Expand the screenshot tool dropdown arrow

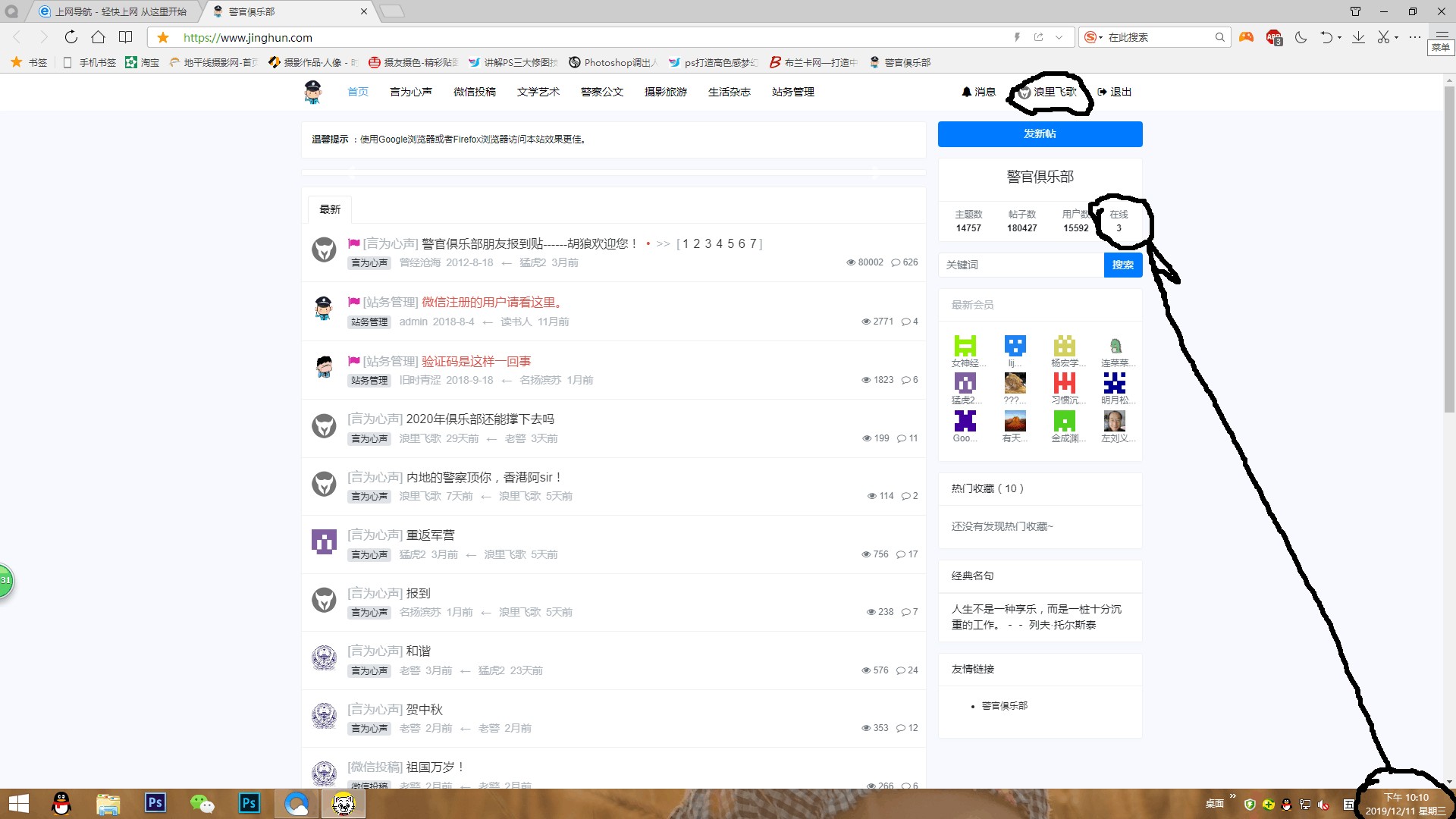pos(1396,38)
